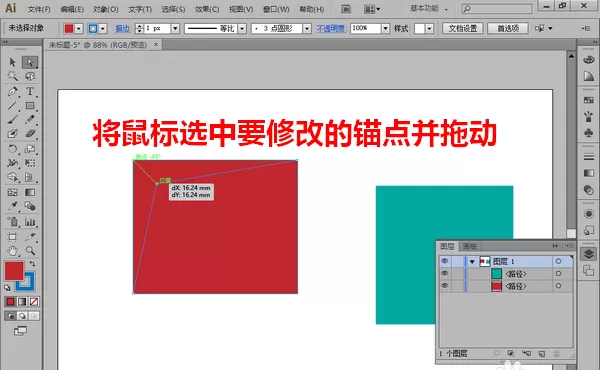Select the Magic Wand tool
This screenshot has height=370, width=600.
click(13, 76)
